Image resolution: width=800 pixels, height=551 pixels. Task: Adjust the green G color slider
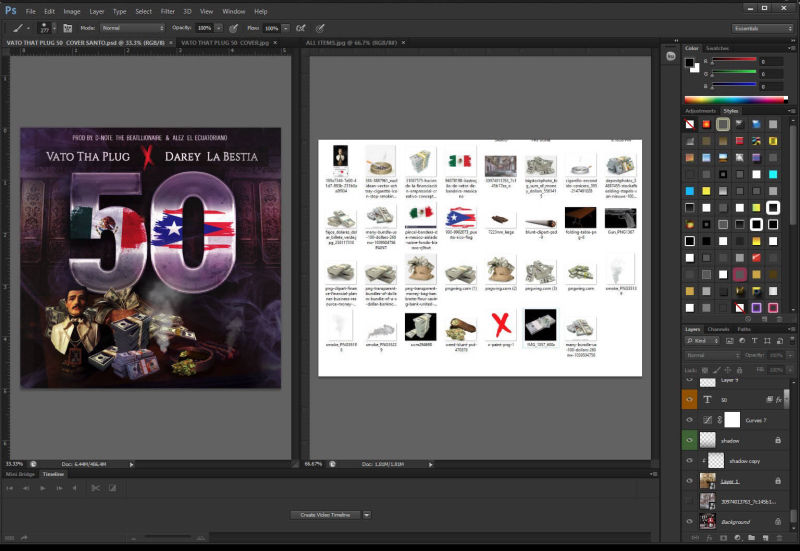click(734, 74)
